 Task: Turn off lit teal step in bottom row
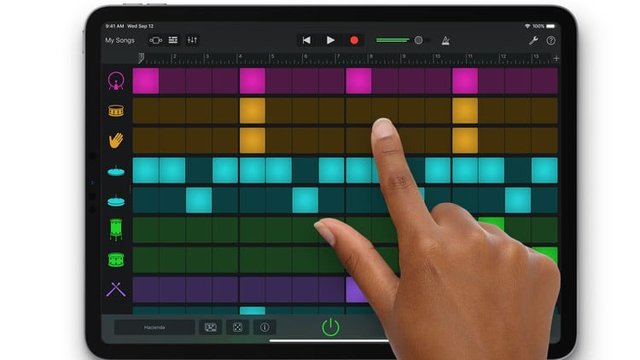tap(252, 311)
